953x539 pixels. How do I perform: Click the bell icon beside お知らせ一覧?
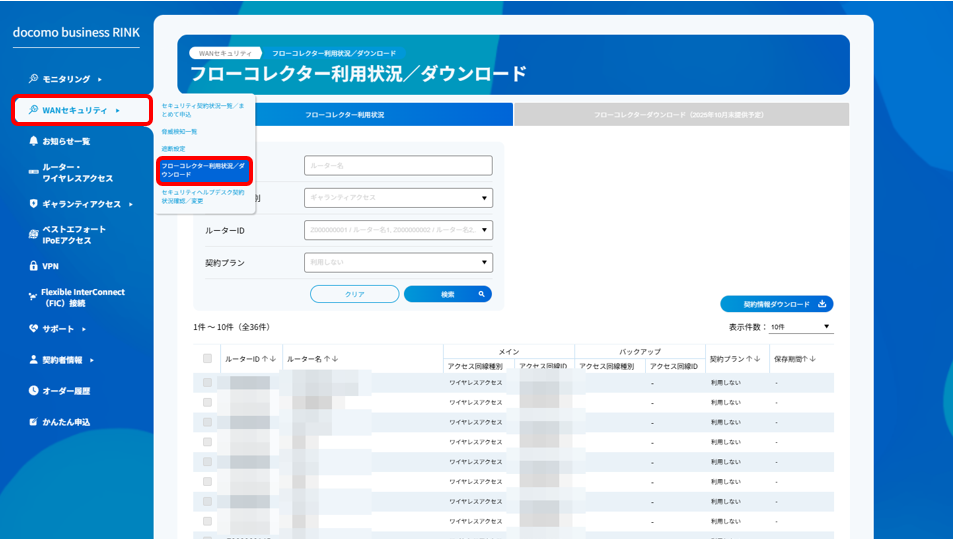click(33, 141)
